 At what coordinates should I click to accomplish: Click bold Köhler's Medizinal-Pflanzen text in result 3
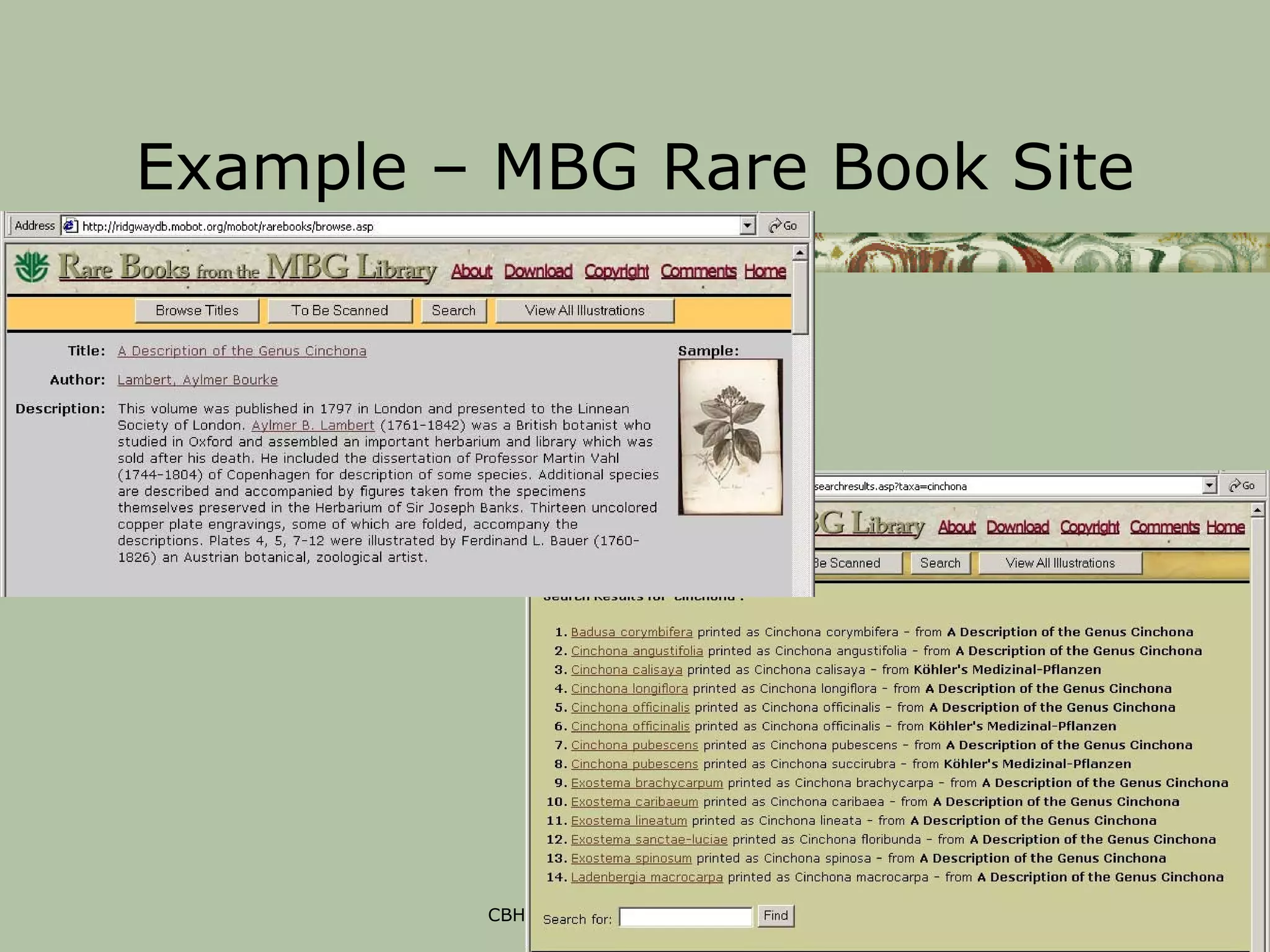pyautogui.click(x=1008, y=670)
